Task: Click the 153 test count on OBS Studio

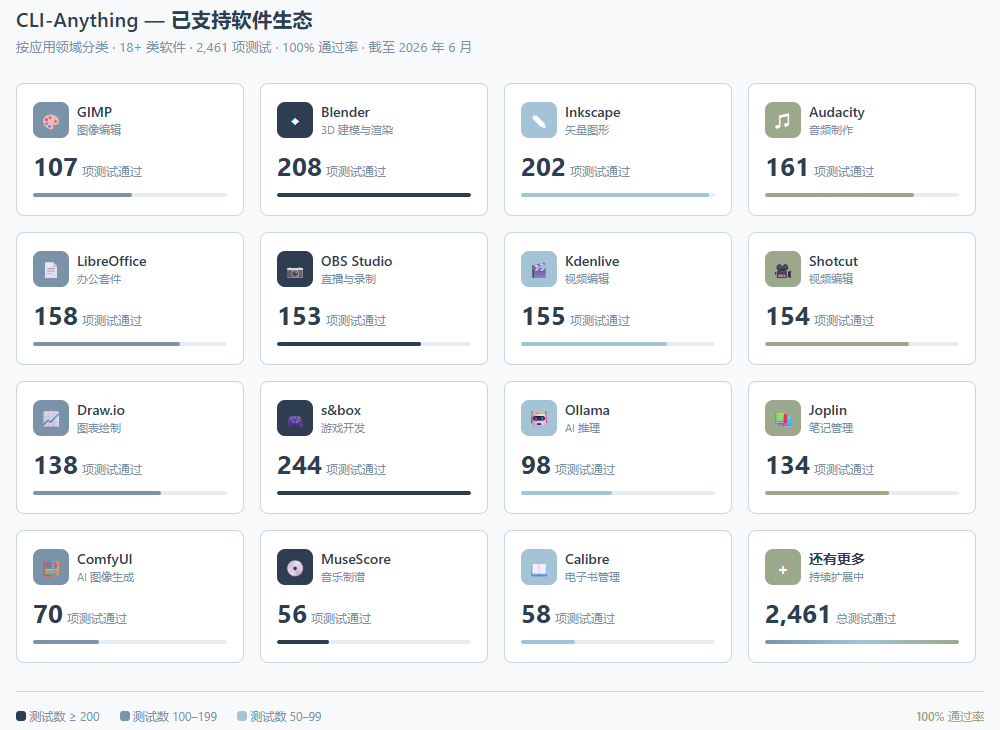Action: pos(299,317)
